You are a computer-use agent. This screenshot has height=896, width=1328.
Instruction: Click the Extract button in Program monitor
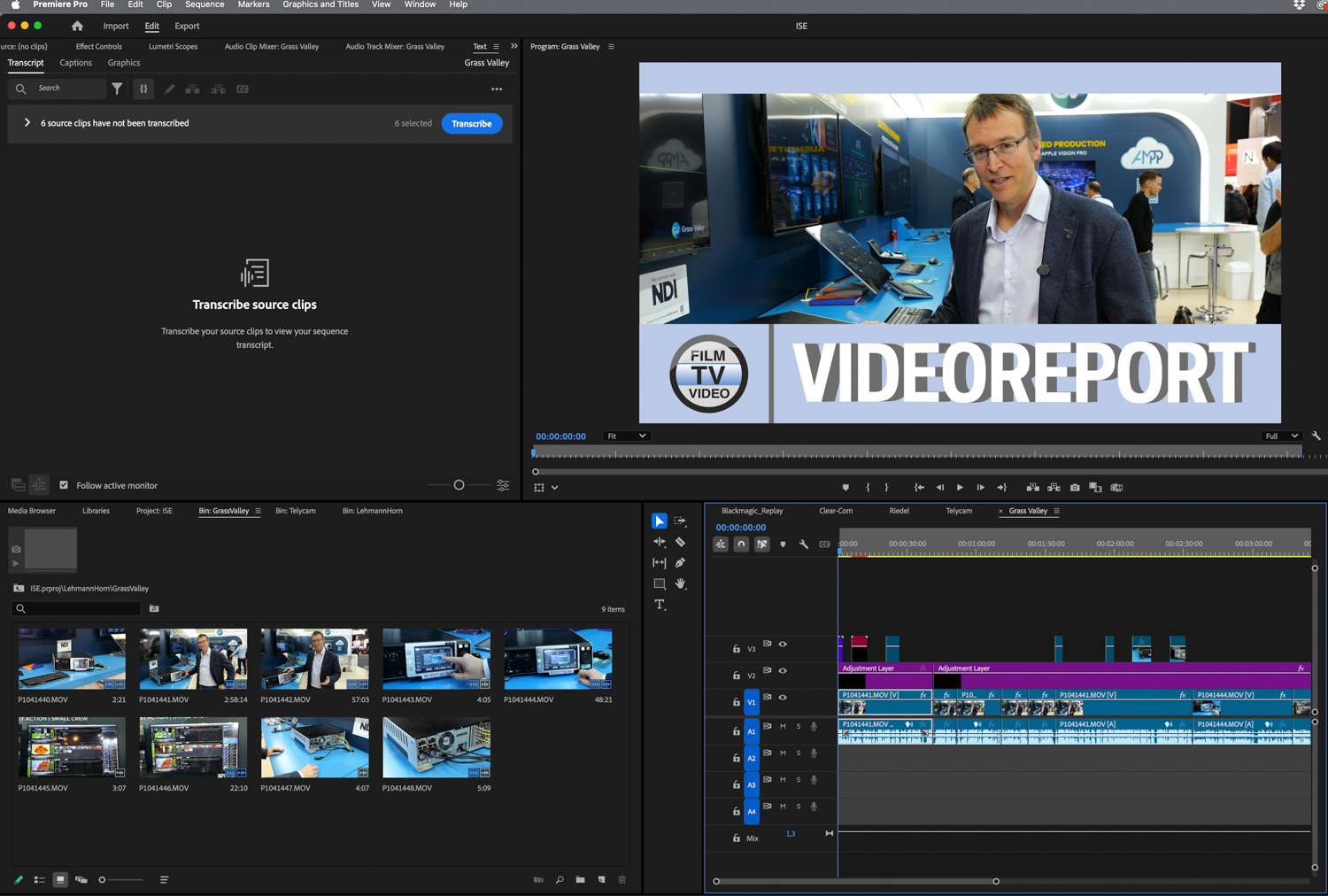pyautogui.click(x=1054, y=488)
